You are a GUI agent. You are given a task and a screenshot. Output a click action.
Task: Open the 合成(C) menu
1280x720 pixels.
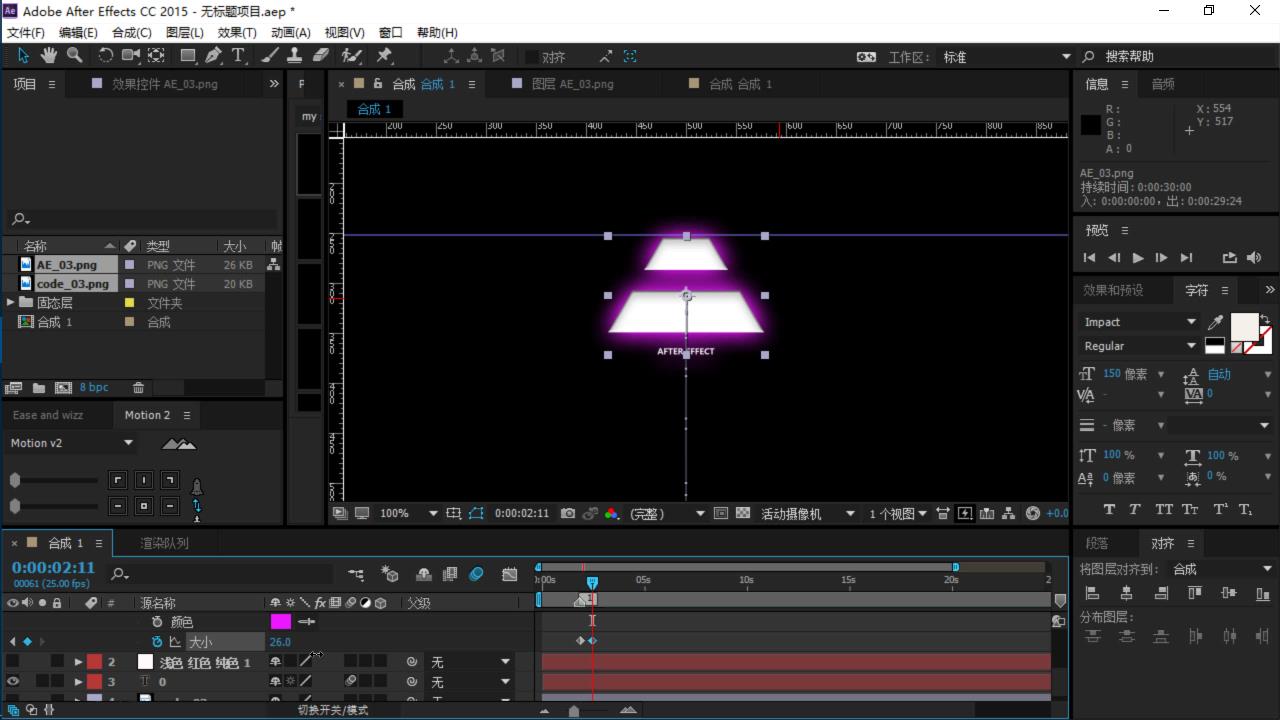click(132, 32)
